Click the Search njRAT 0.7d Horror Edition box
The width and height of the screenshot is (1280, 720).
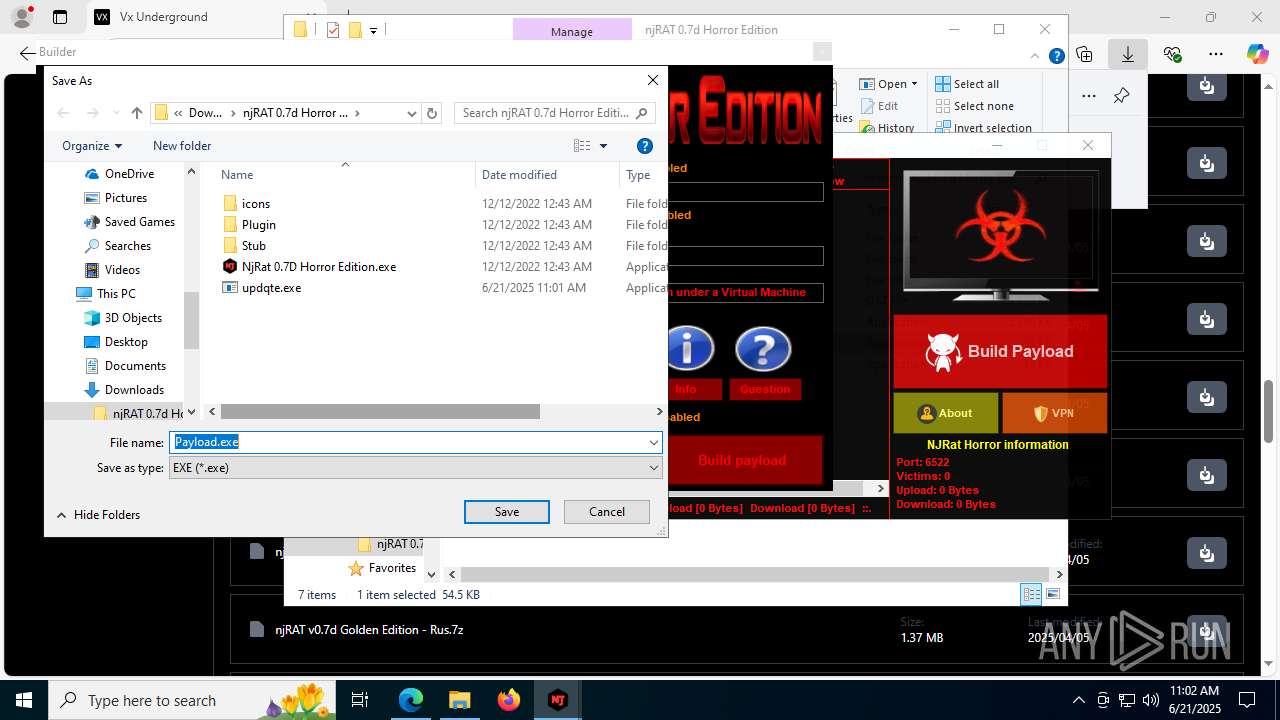555,113
